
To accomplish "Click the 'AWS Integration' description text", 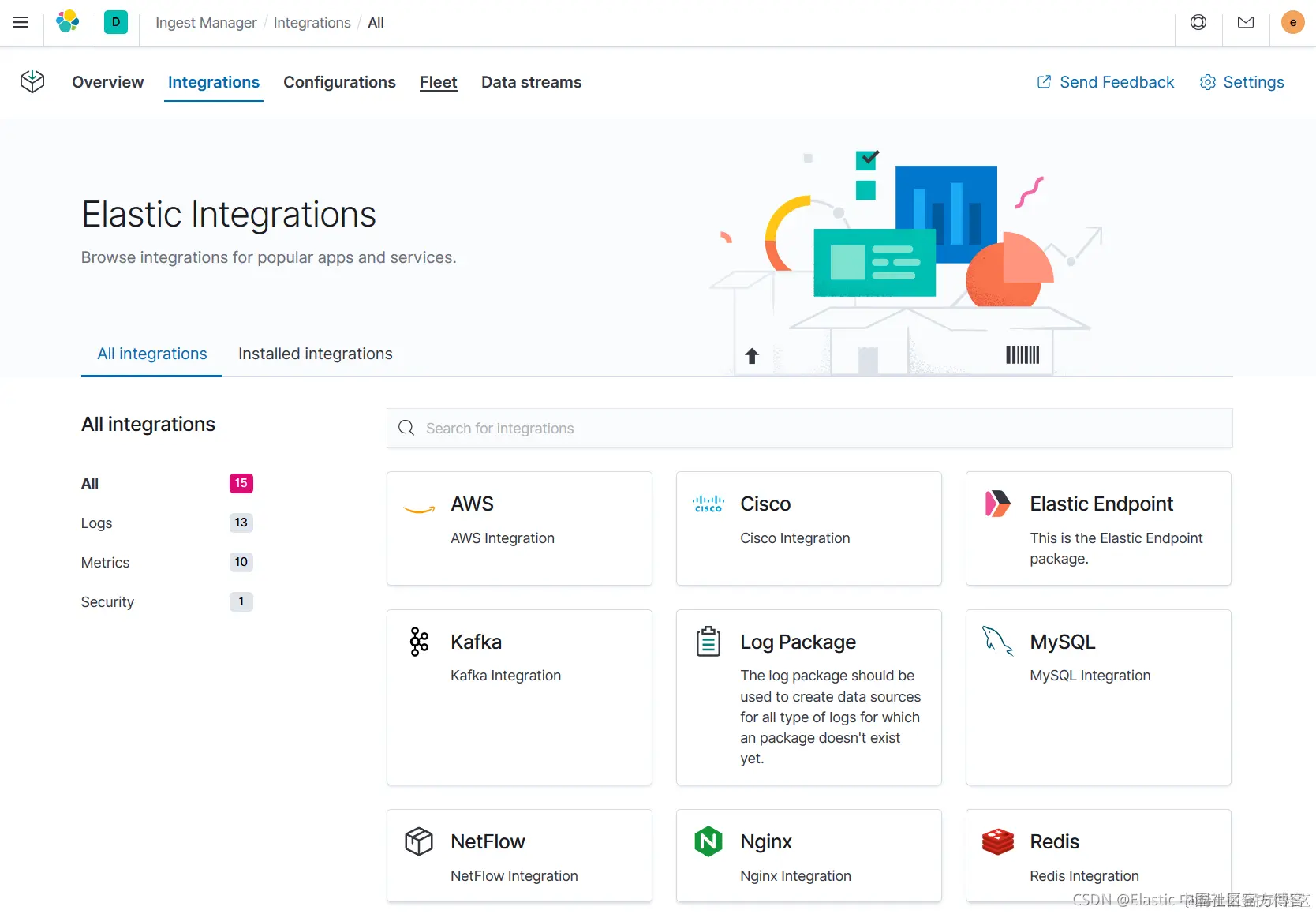I will pyautogui.click(x=503, y=538).
